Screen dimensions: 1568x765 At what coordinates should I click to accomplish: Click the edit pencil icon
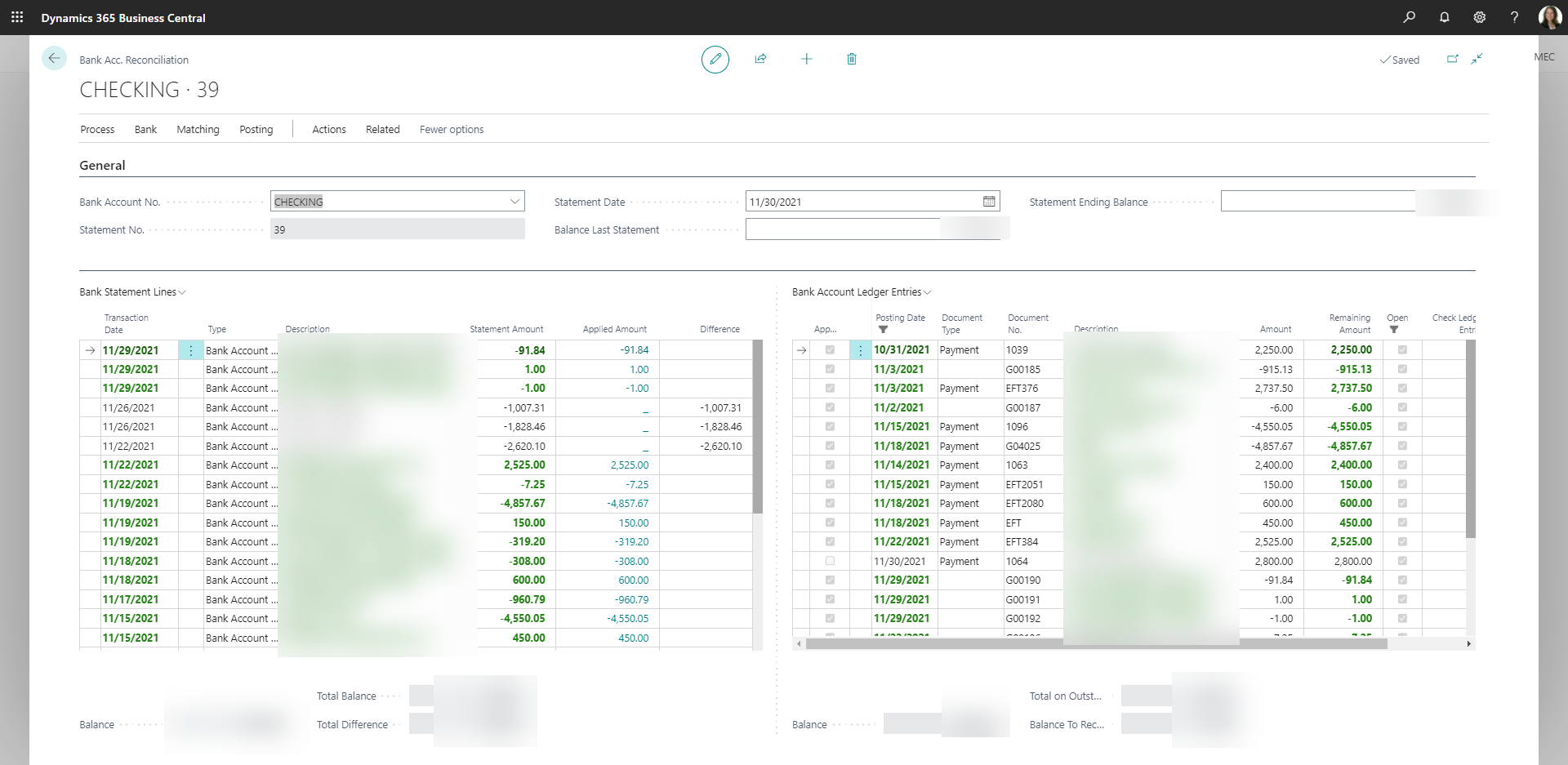(715, 59)
